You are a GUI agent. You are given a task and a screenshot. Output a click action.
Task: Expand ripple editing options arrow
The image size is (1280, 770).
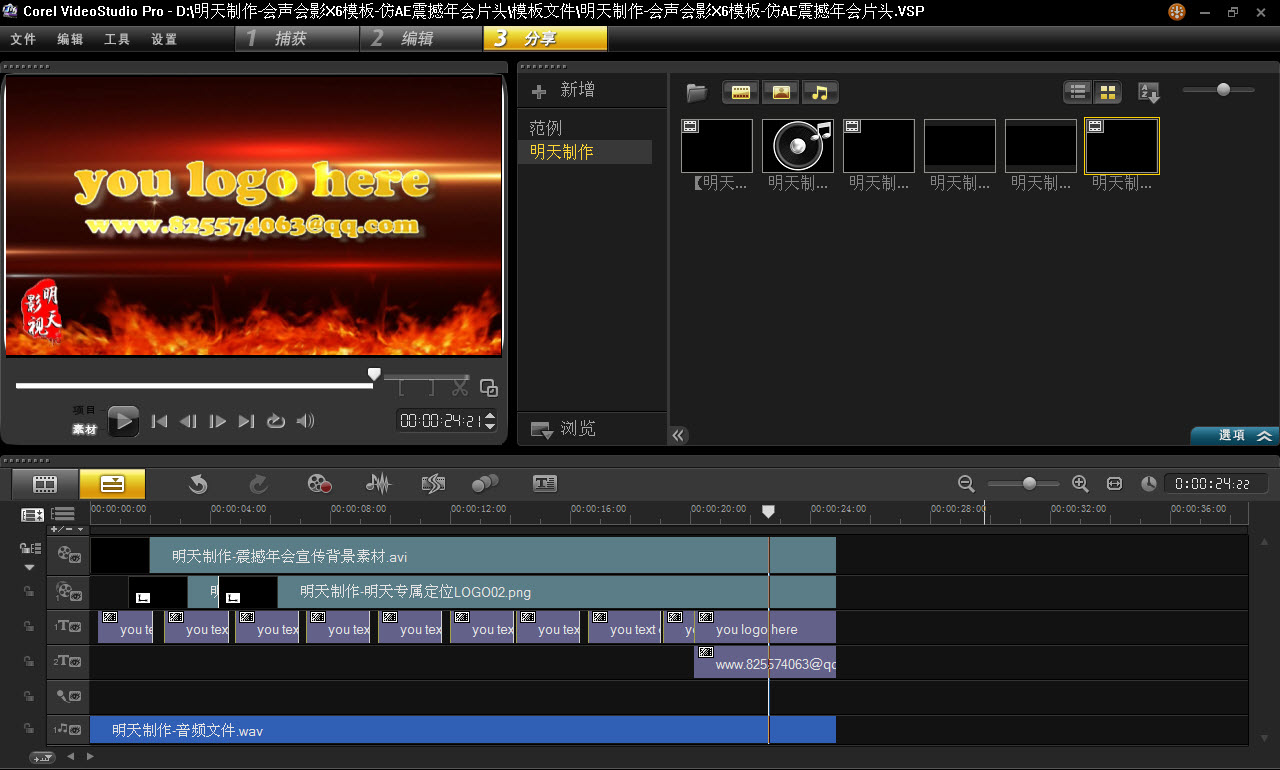[29, 567]
